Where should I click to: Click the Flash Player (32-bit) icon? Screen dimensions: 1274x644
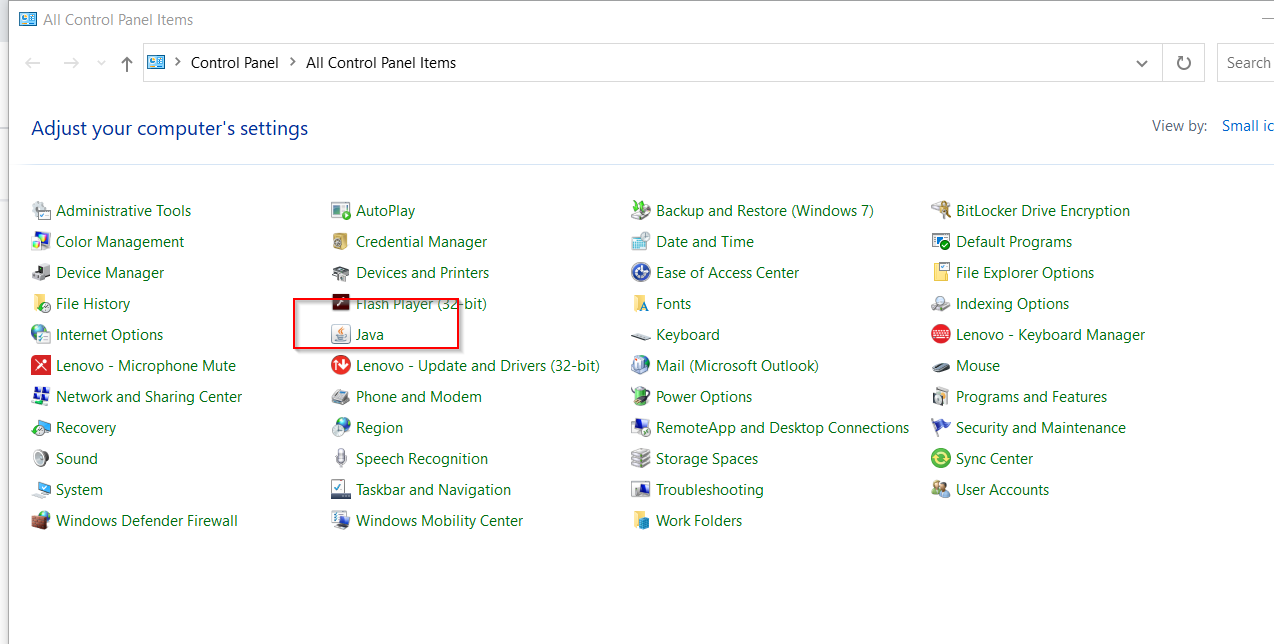341,304
